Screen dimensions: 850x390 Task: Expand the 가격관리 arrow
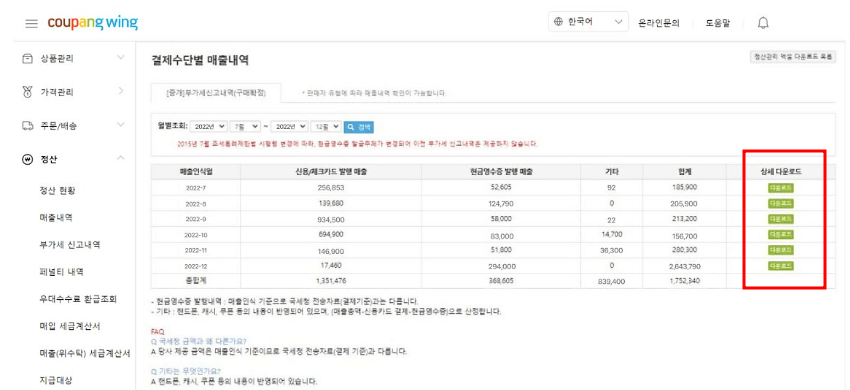point(121,91)
